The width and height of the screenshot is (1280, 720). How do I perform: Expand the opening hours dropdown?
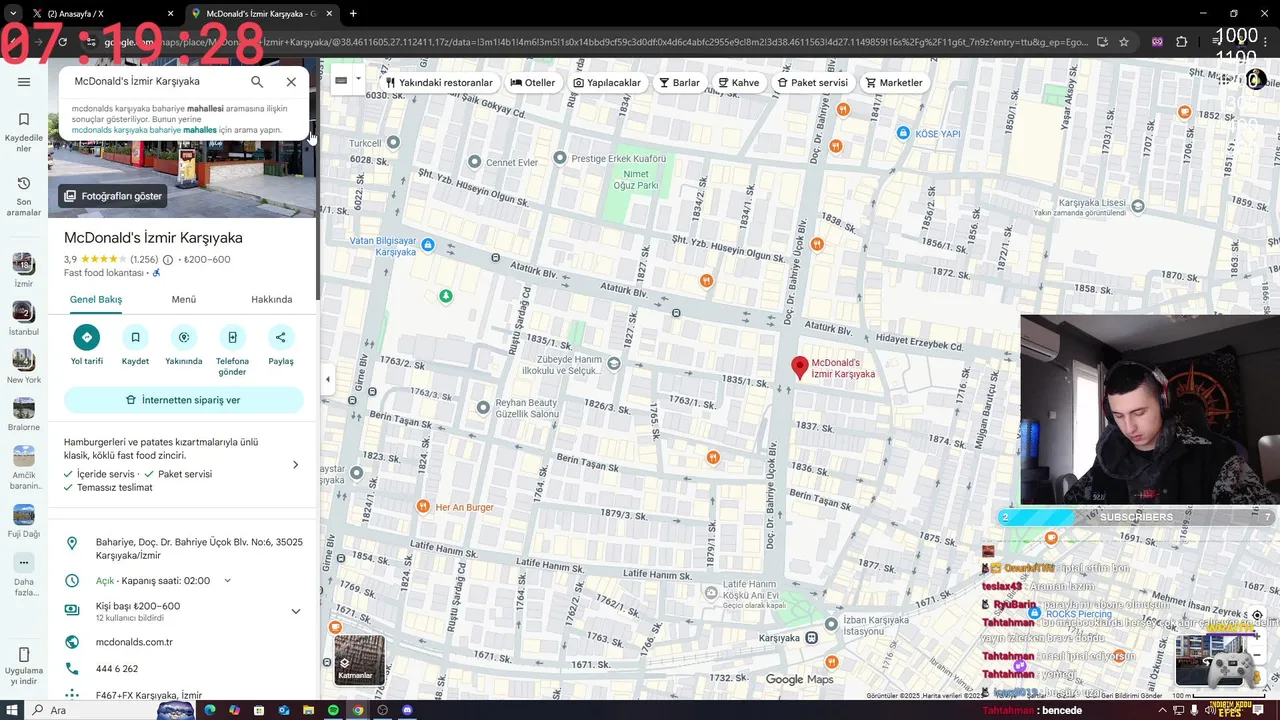pos(227,580)
